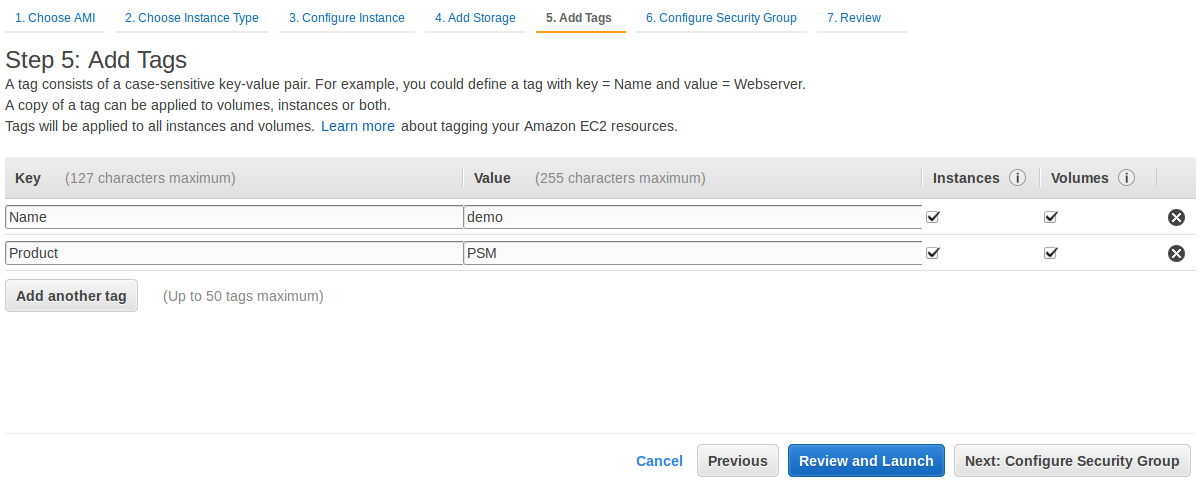Go back with Previous button
The height and width of the screenshot is (497, 1202).
coord(737,461)
